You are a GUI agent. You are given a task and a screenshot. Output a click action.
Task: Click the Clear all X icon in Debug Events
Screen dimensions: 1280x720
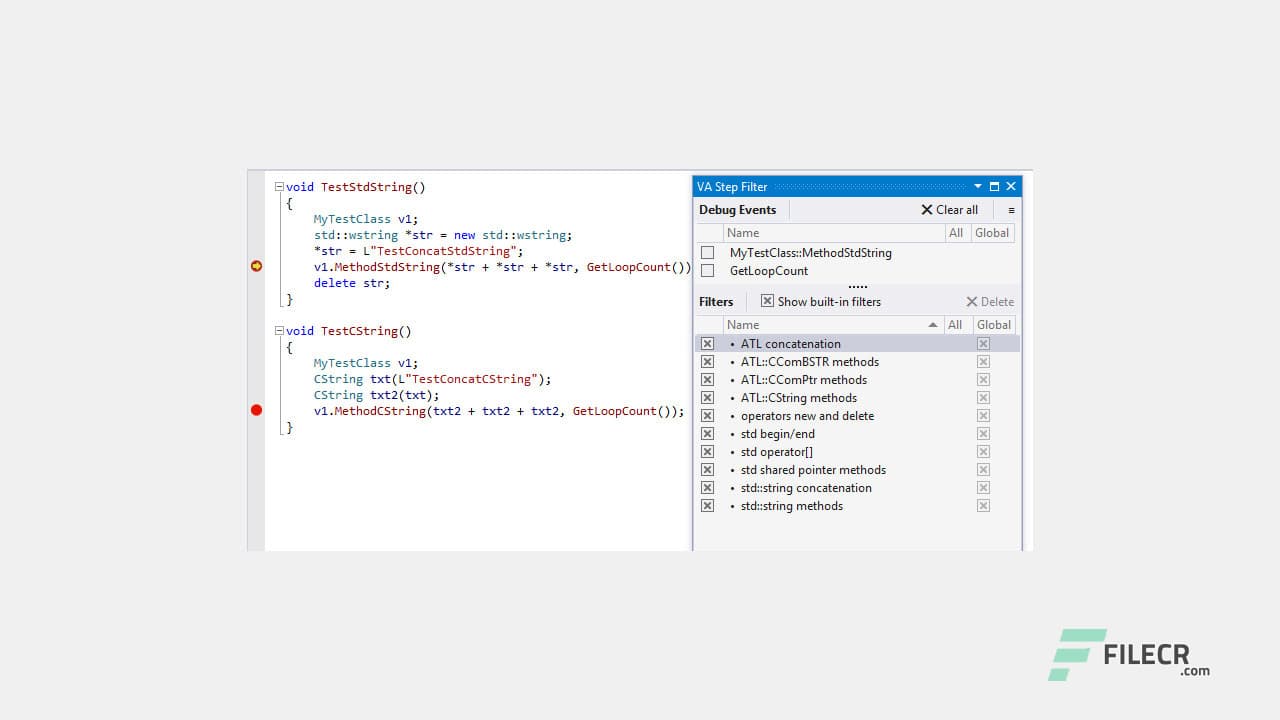coord(929,210)
